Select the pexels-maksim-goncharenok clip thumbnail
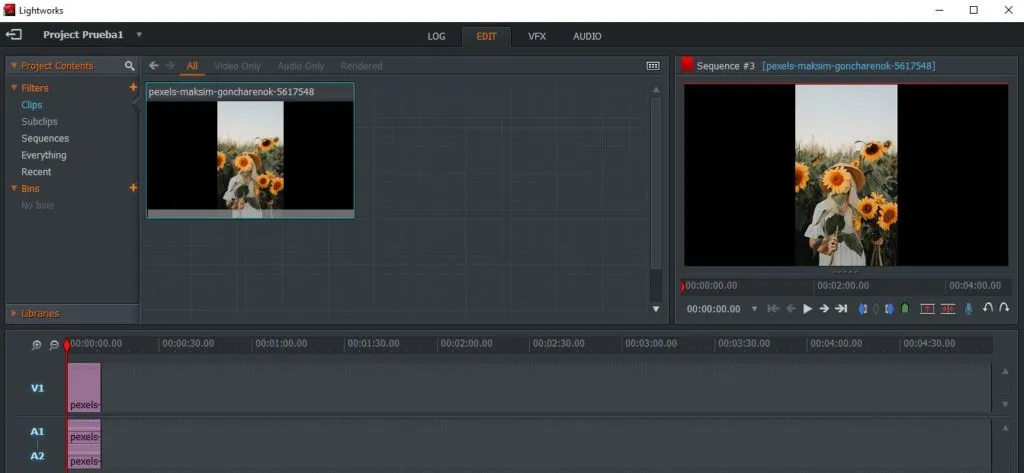The image size is (1024, 473). (250, 150)
